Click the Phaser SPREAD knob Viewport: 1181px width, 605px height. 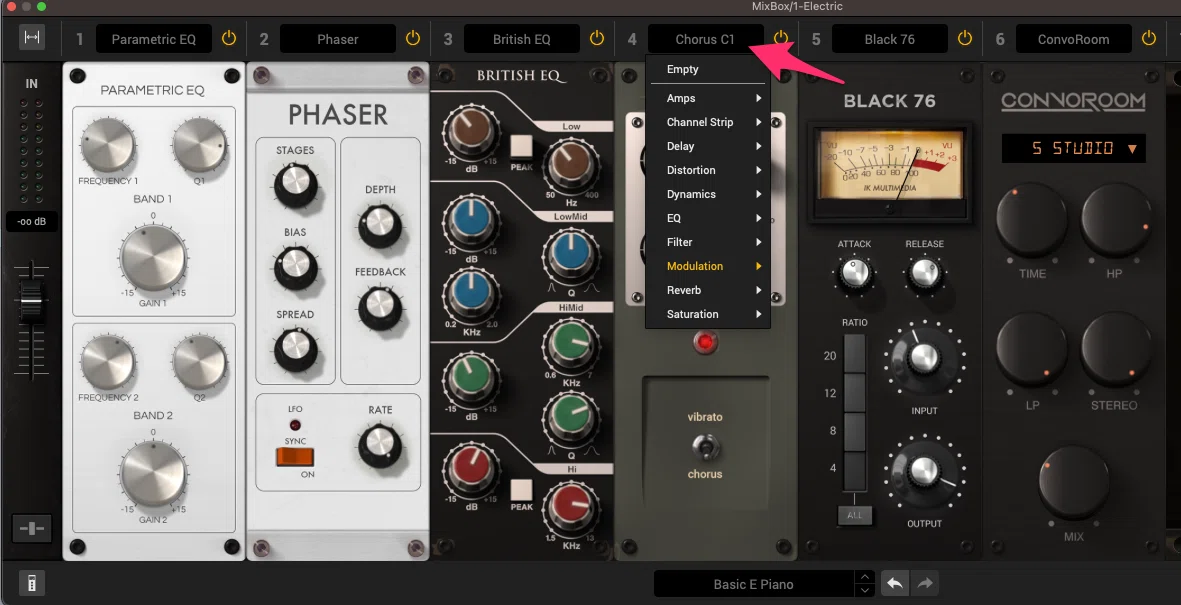(295, 349)
